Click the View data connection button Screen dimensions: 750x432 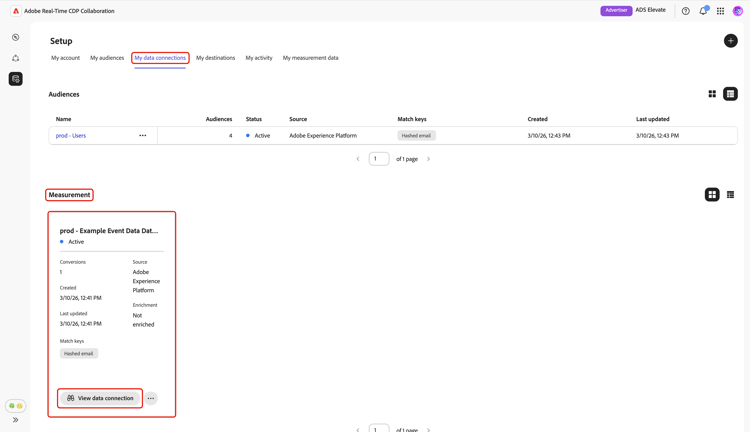pyautogui.click(x=100, y=398)
